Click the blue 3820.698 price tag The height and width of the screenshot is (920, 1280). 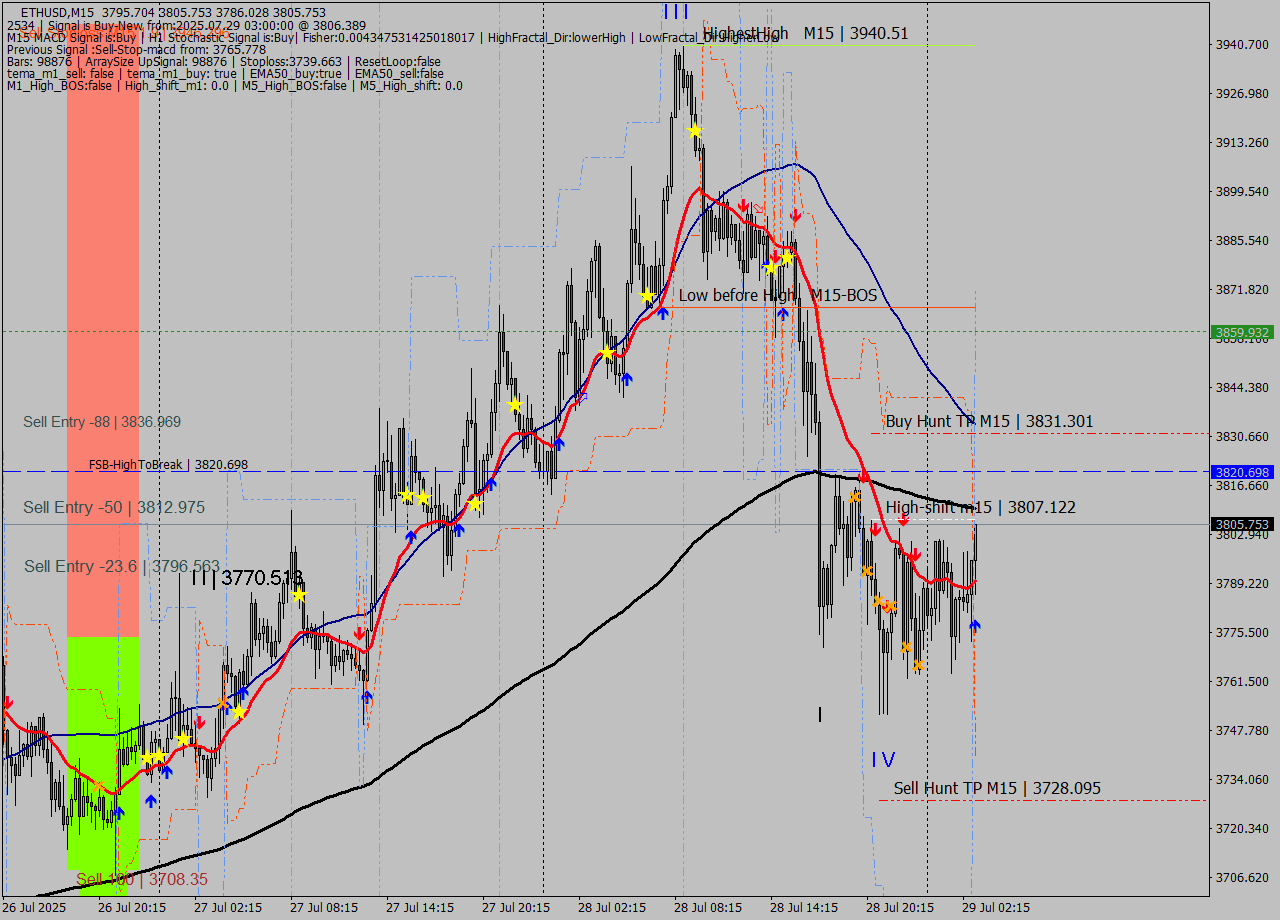click(x=1241, y=472)
